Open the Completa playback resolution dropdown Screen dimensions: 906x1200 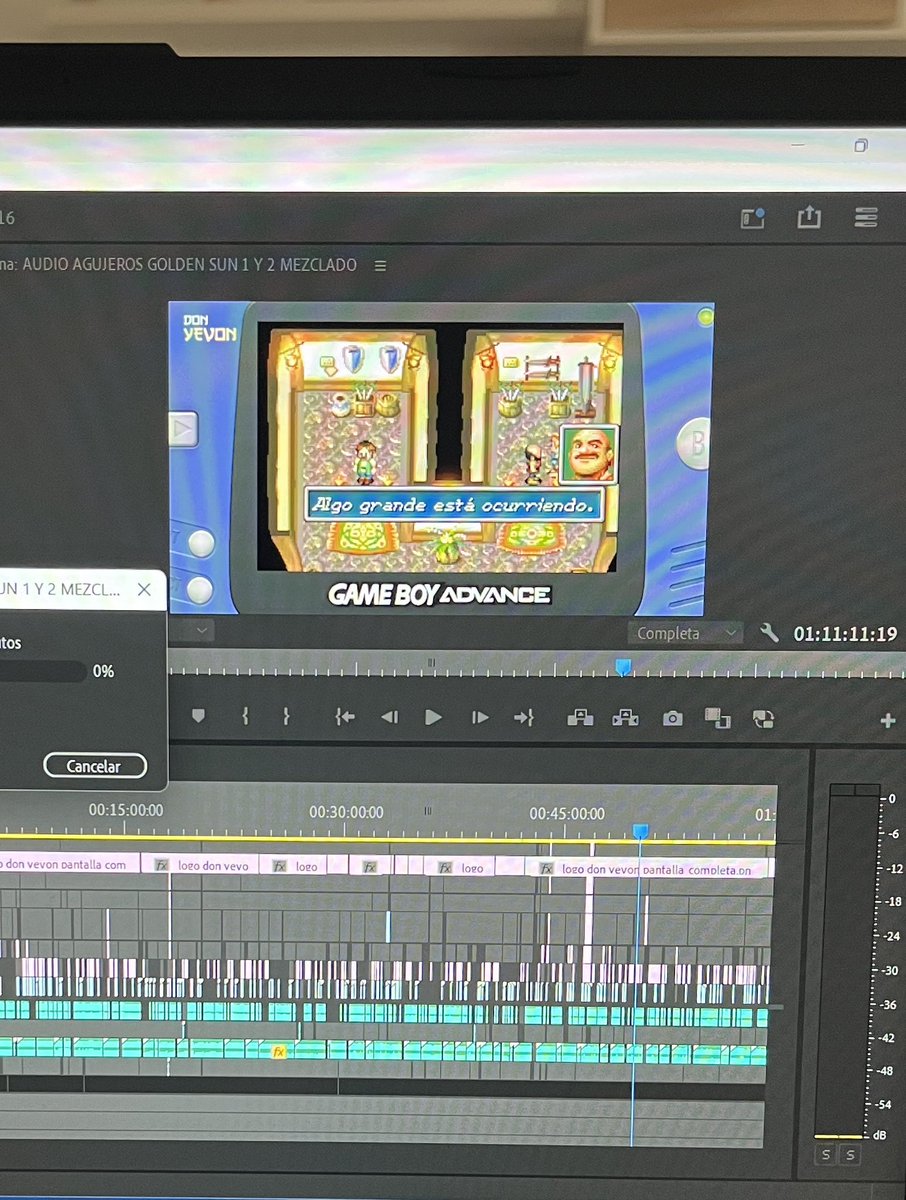686,633
